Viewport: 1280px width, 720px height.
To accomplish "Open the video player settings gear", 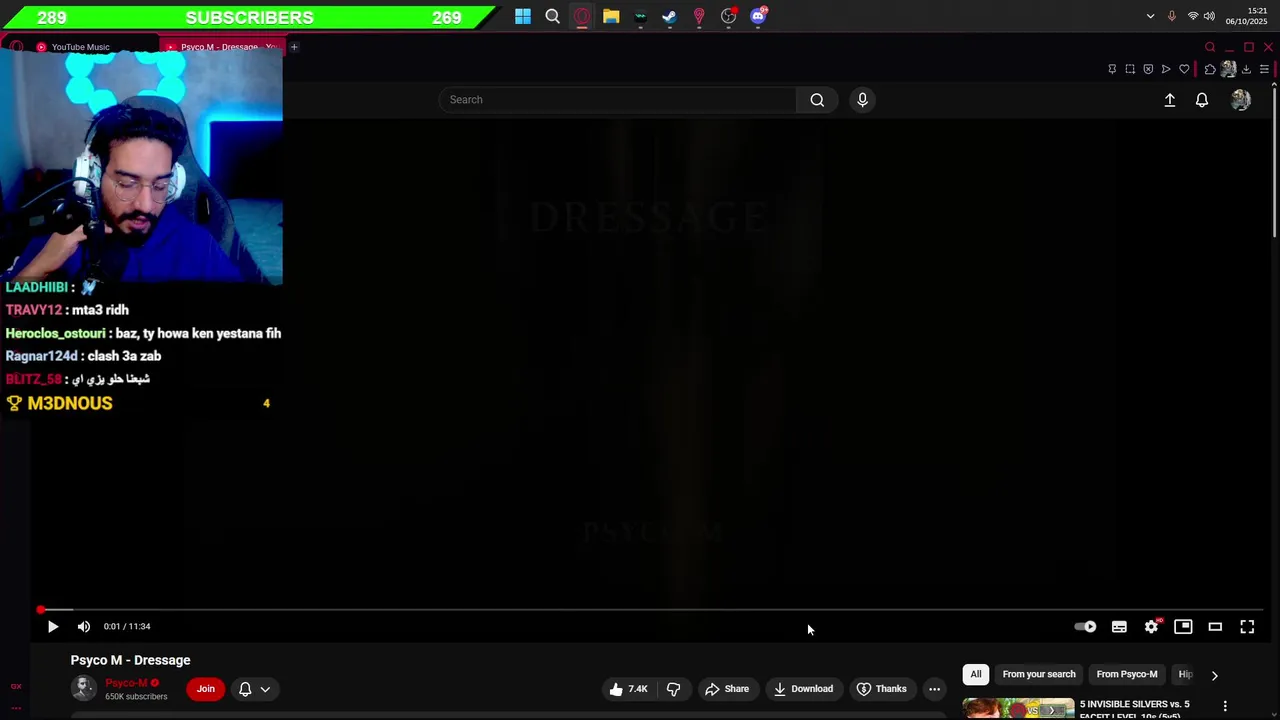I will point(1151,627).
